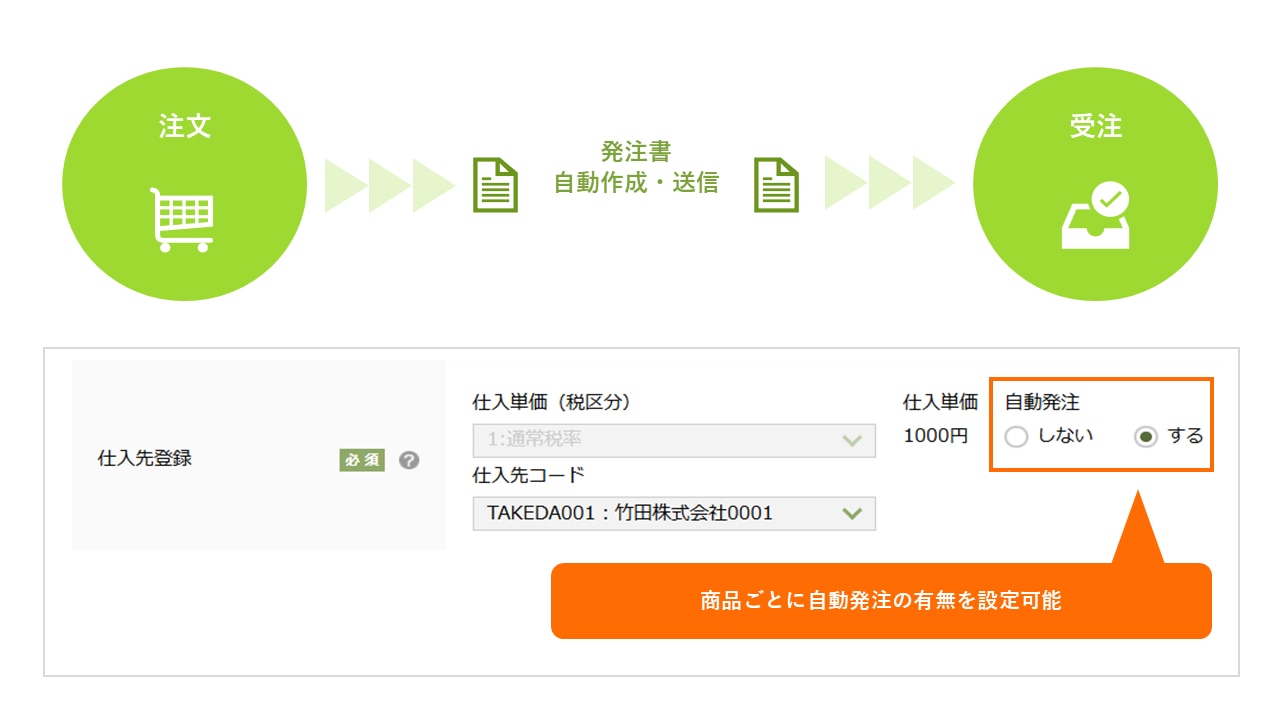Expand the disabled 1:通常税率 tax dropdown
Image resolution: width=1280 pixels, height=720 pixels.
pos(673,440)
